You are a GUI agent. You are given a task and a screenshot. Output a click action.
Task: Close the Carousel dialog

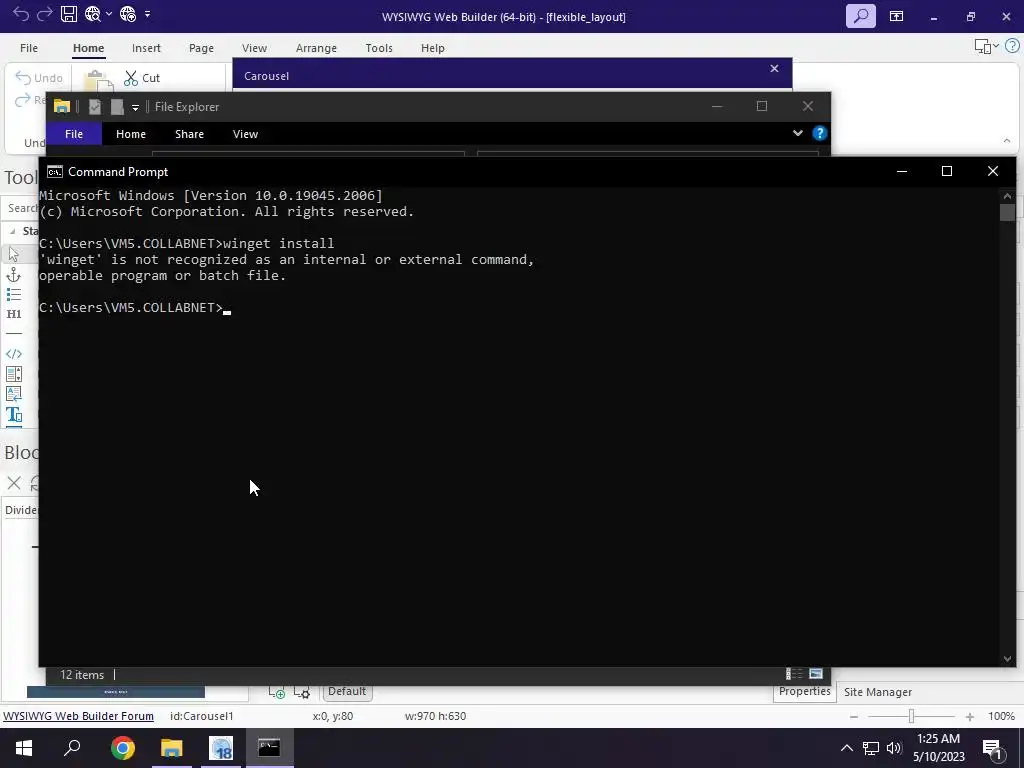(x=774, y=69)
